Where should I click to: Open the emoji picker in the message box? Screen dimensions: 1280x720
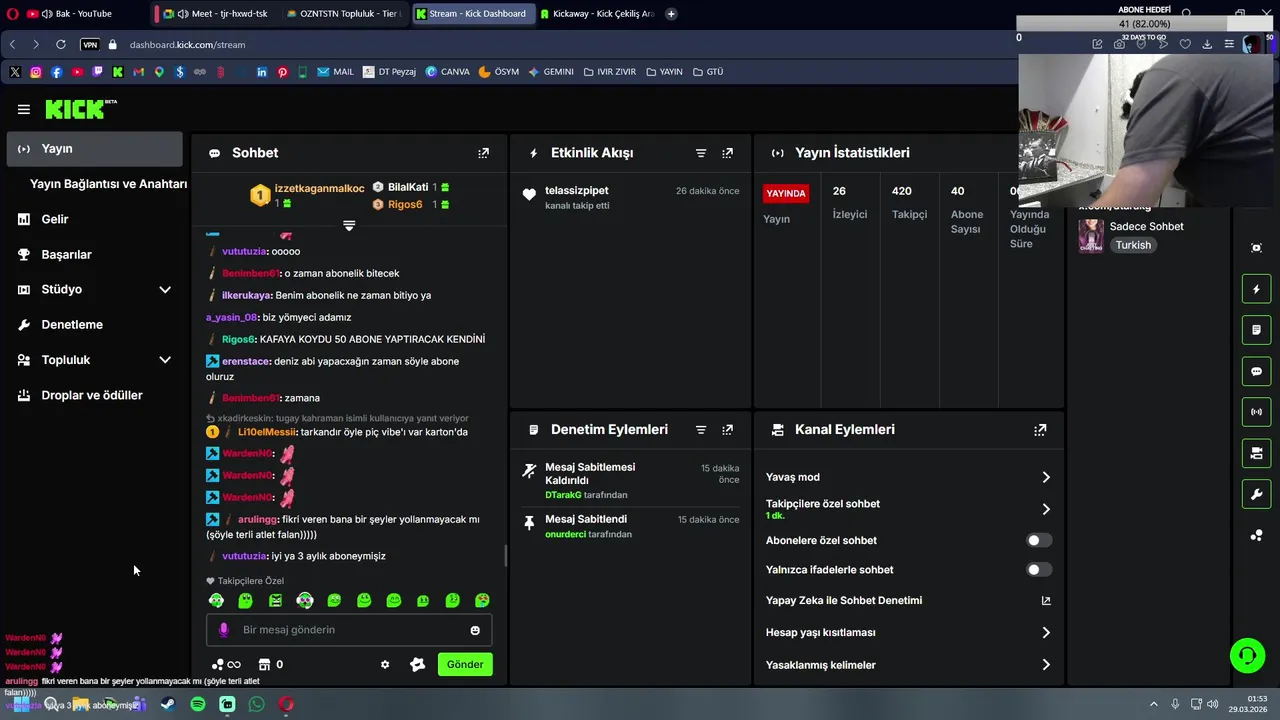click(475, 630)
